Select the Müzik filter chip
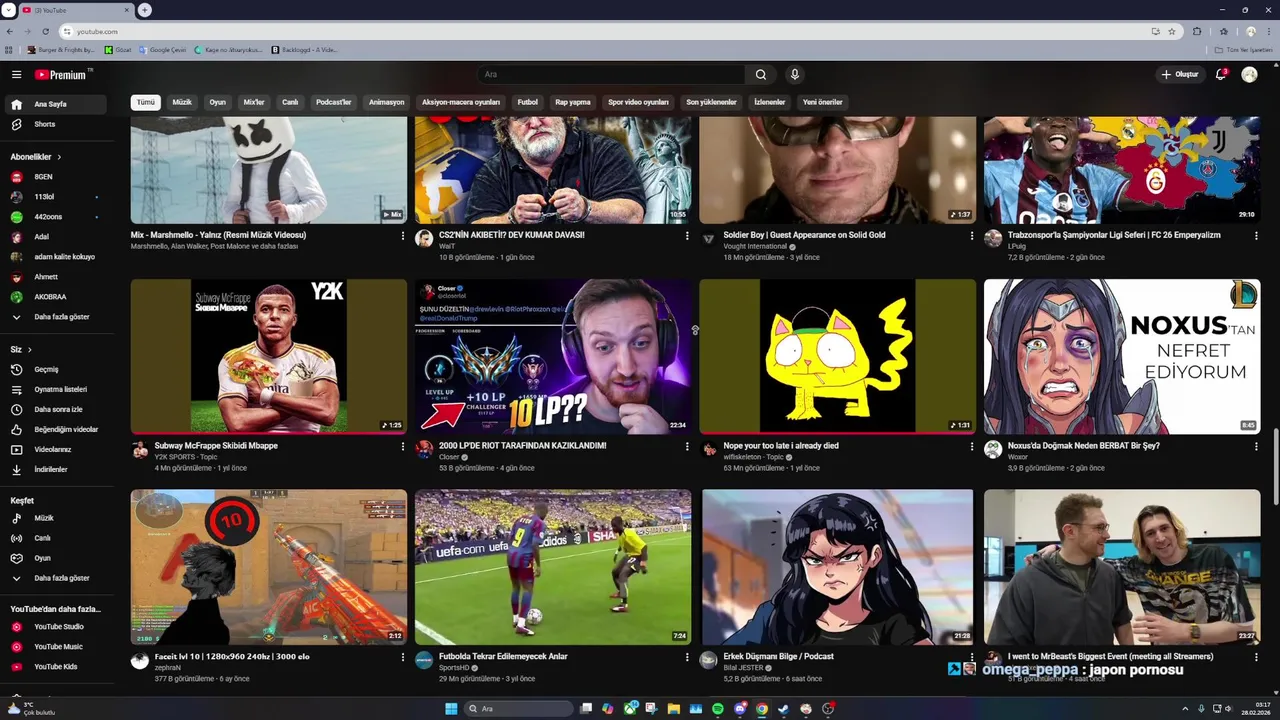Screen dimensions: 1280x720 pos(182,102)
